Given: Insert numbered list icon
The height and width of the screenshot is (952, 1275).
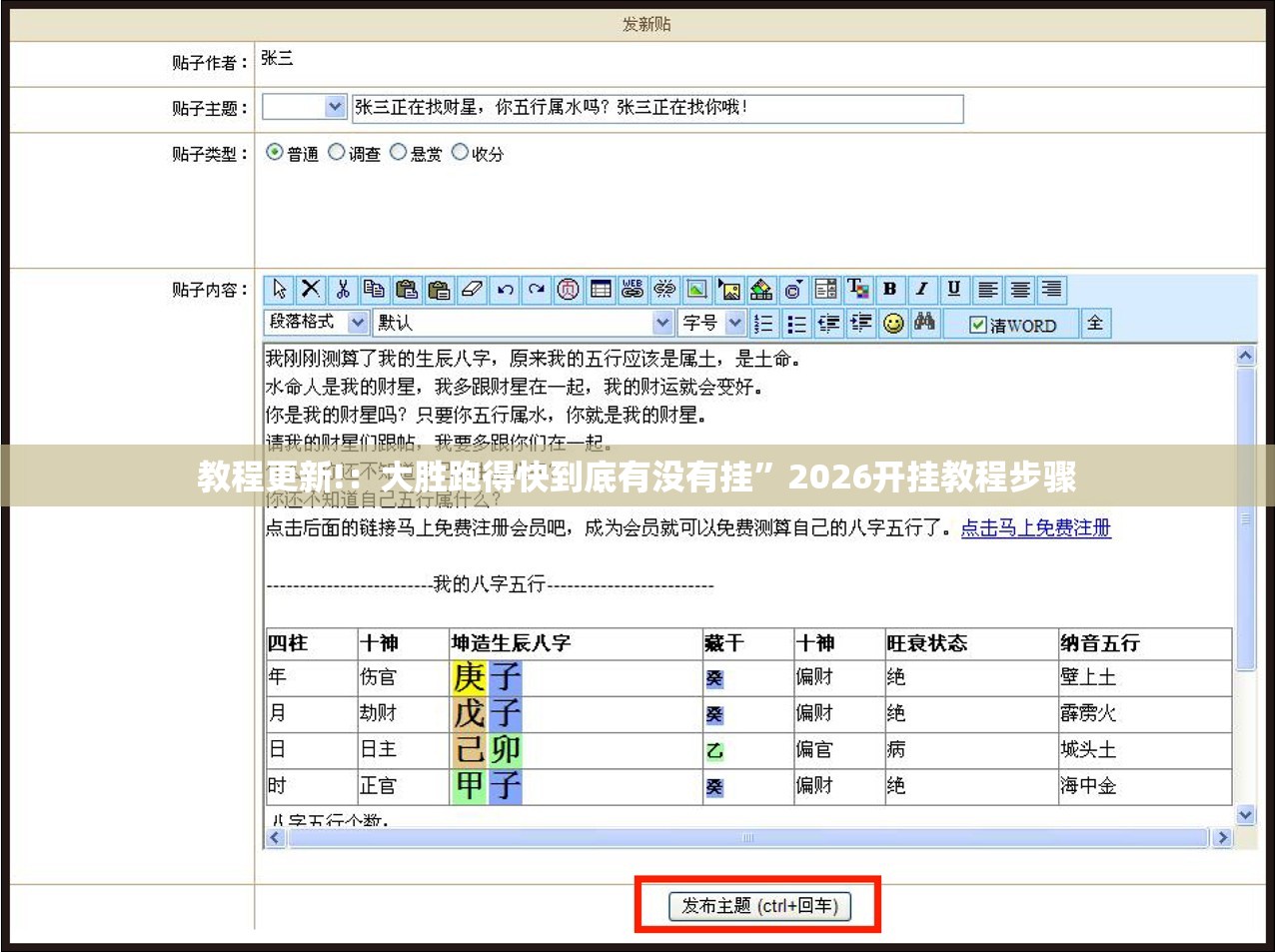Looking at the screenshot, I should 764,323.
